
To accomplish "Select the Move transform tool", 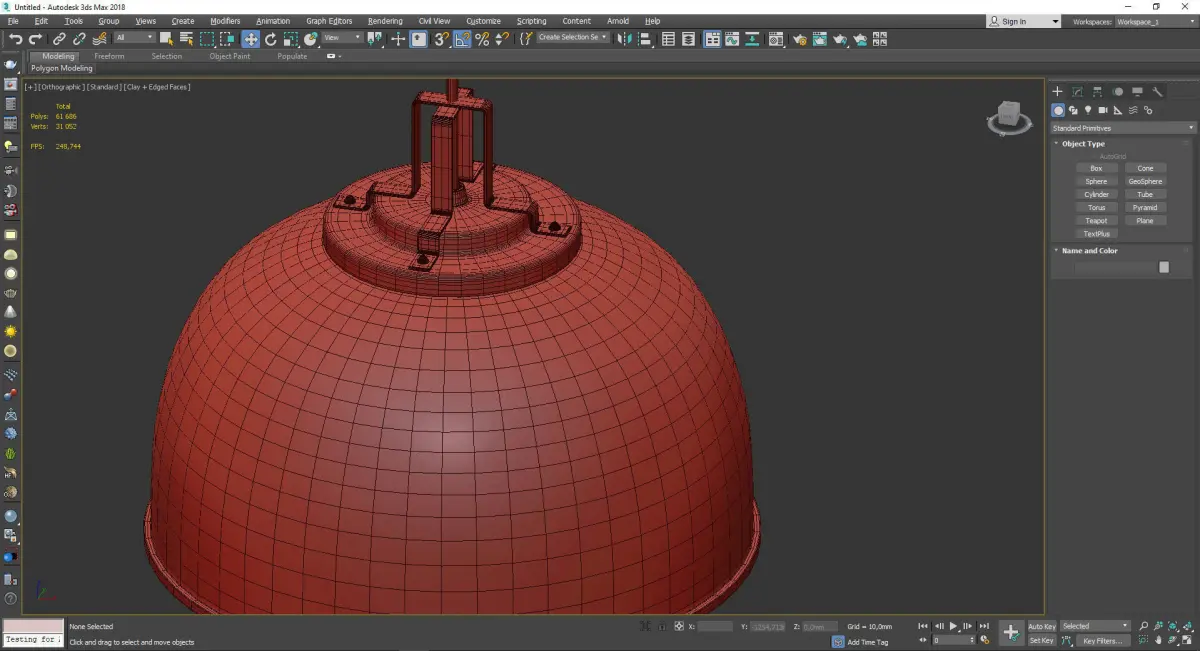I will (x=250, y=39).
